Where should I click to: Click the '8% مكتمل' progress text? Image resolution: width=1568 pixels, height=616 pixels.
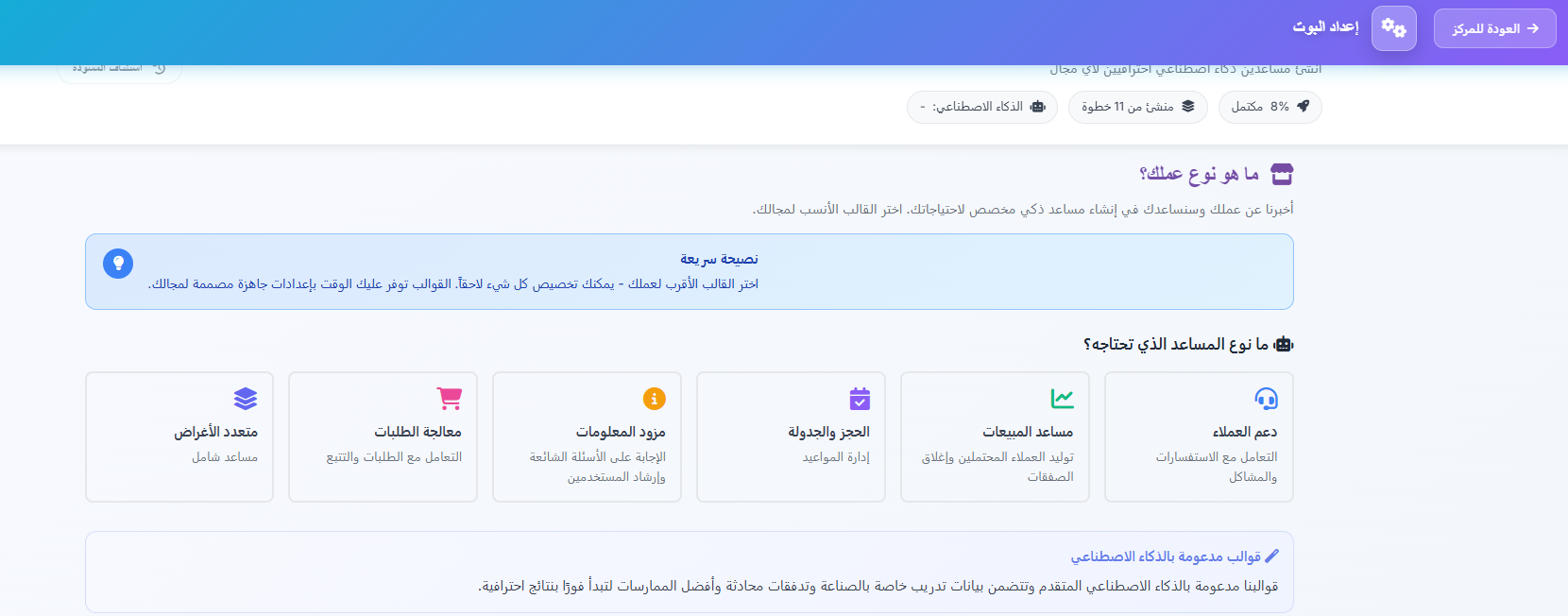point(1260,107)
